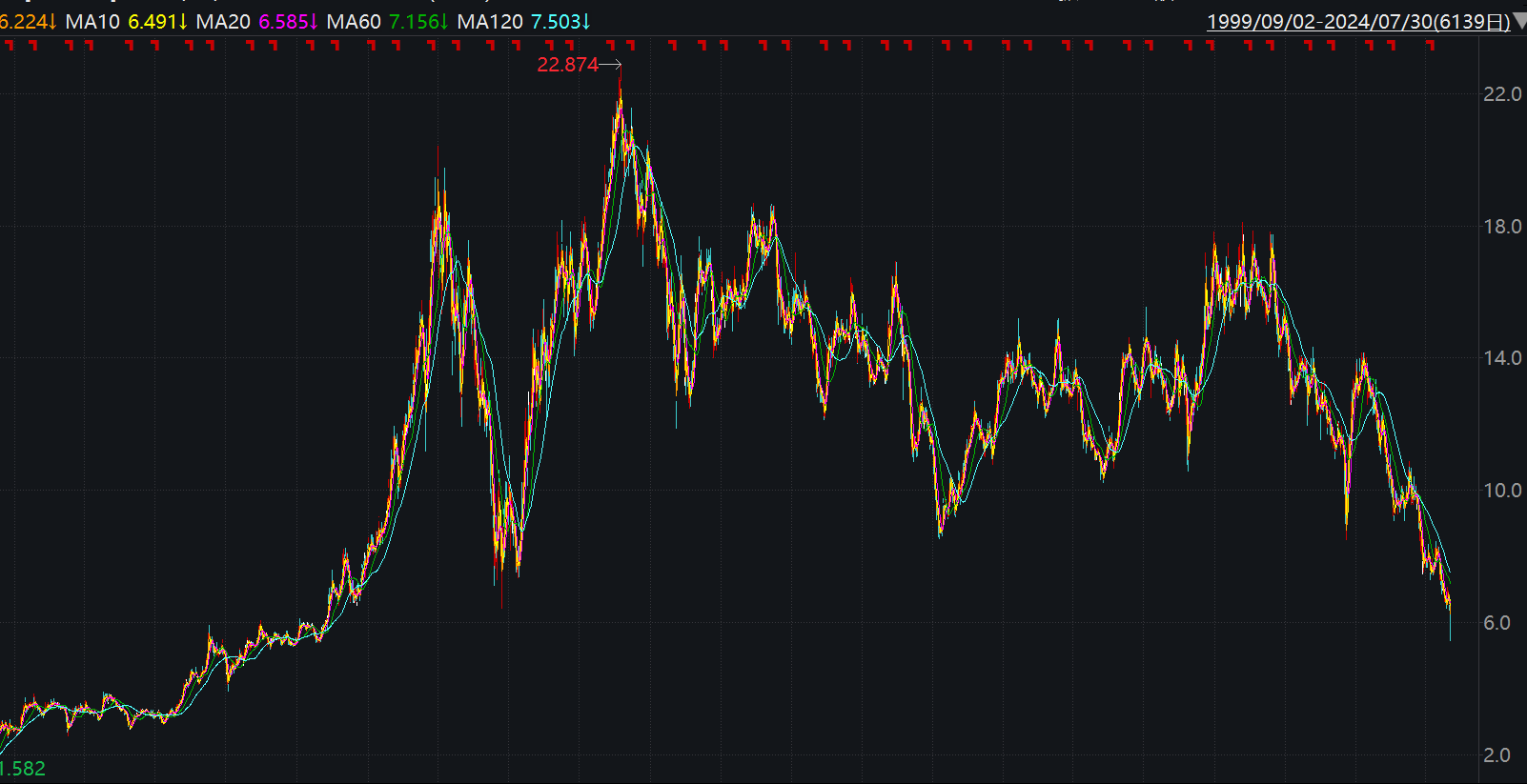Click the 22.874 peak price marker
1527x784 pixels.
[567, 65]
